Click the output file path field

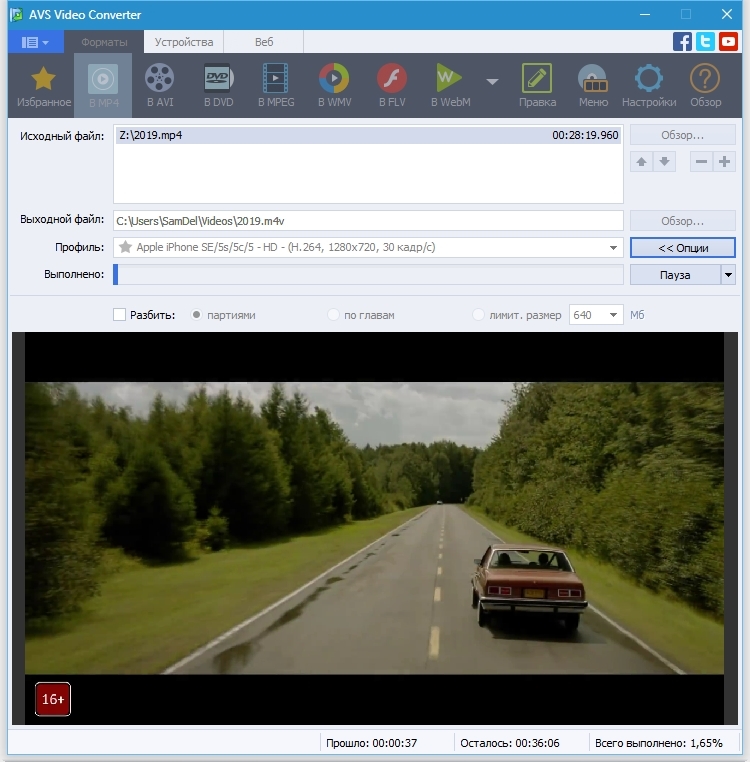(367, 221)
